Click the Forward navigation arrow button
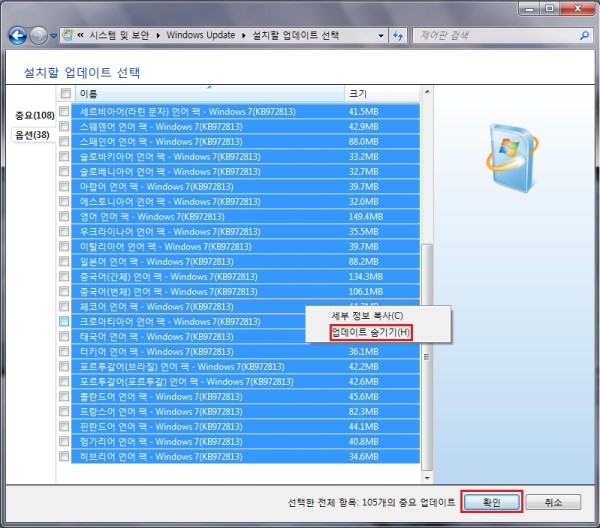 pos(40,35)
